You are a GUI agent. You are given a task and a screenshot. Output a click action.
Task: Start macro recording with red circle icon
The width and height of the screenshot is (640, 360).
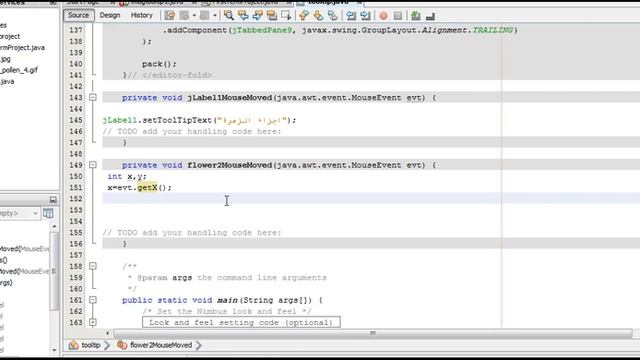383,16
